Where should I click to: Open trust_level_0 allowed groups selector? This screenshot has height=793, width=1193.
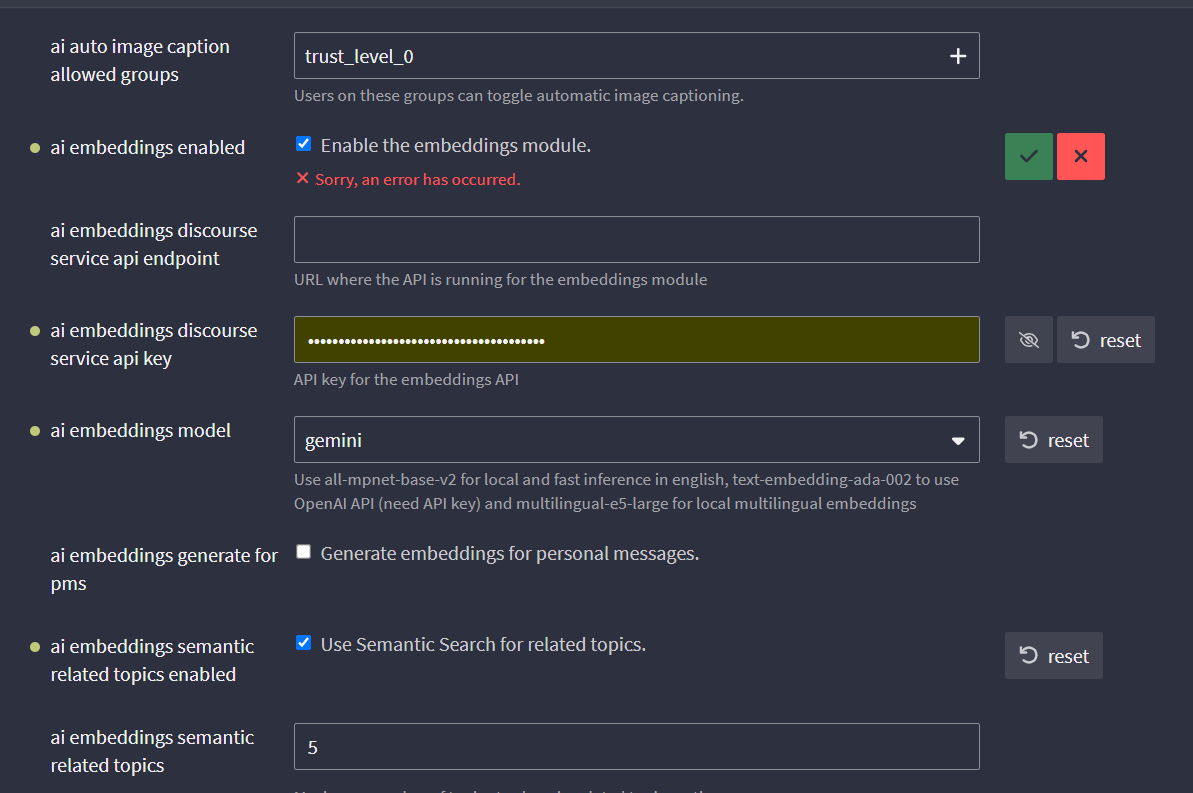click(637, 56)
